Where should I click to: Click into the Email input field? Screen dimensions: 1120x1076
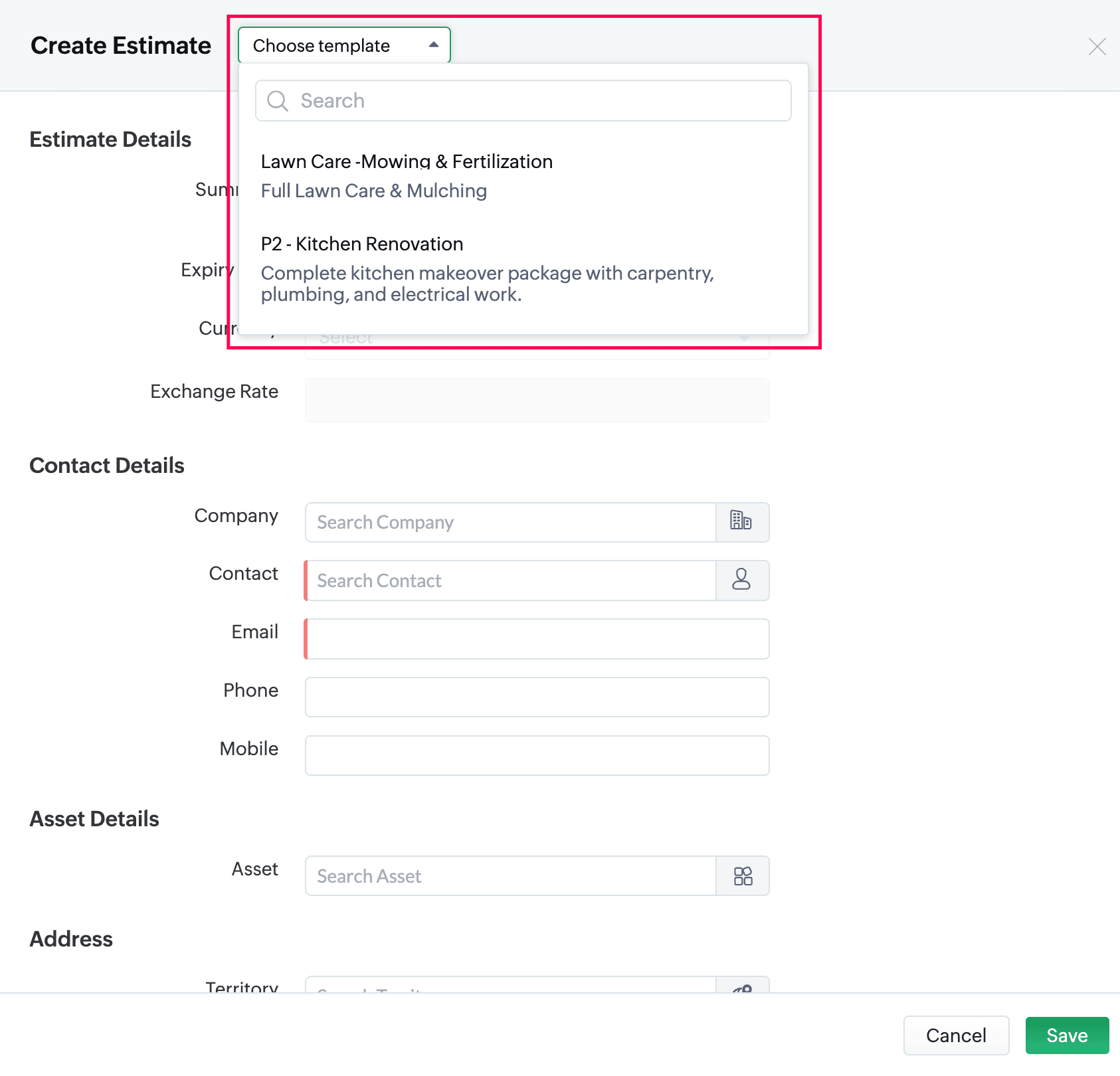537,639
